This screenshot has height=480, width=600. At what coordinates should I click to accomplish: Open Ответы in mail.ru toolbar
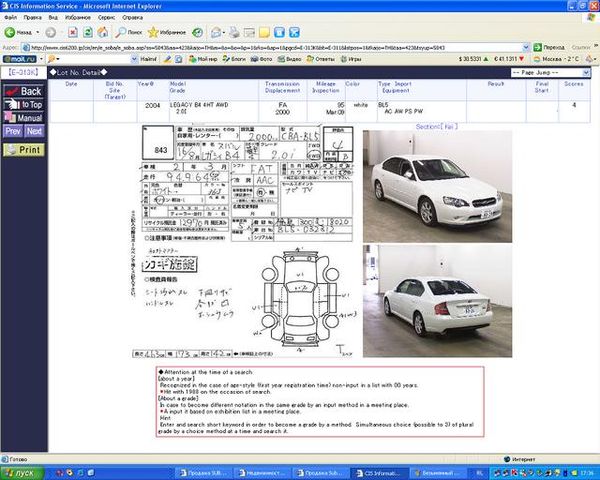point(320,59)
